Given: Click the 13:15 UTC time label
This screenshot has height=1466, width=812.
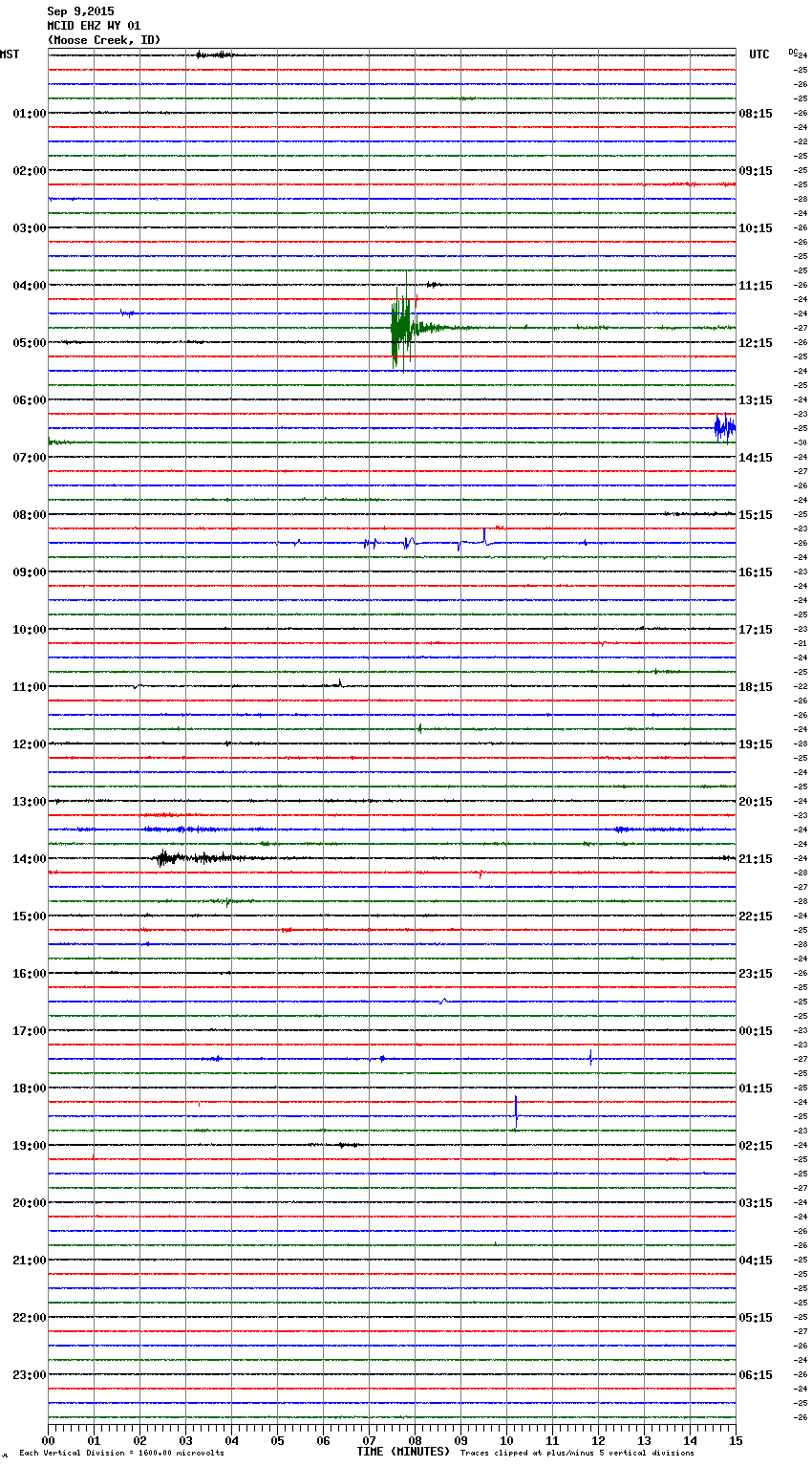Looking at the screenshot, I should click(756, 400).
